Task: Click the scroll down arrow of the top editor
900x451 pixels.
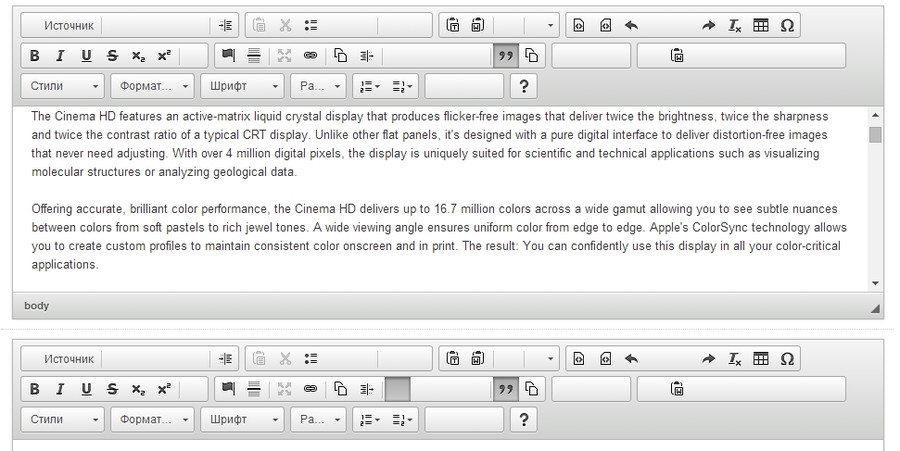Action: (x=875, y=283)
